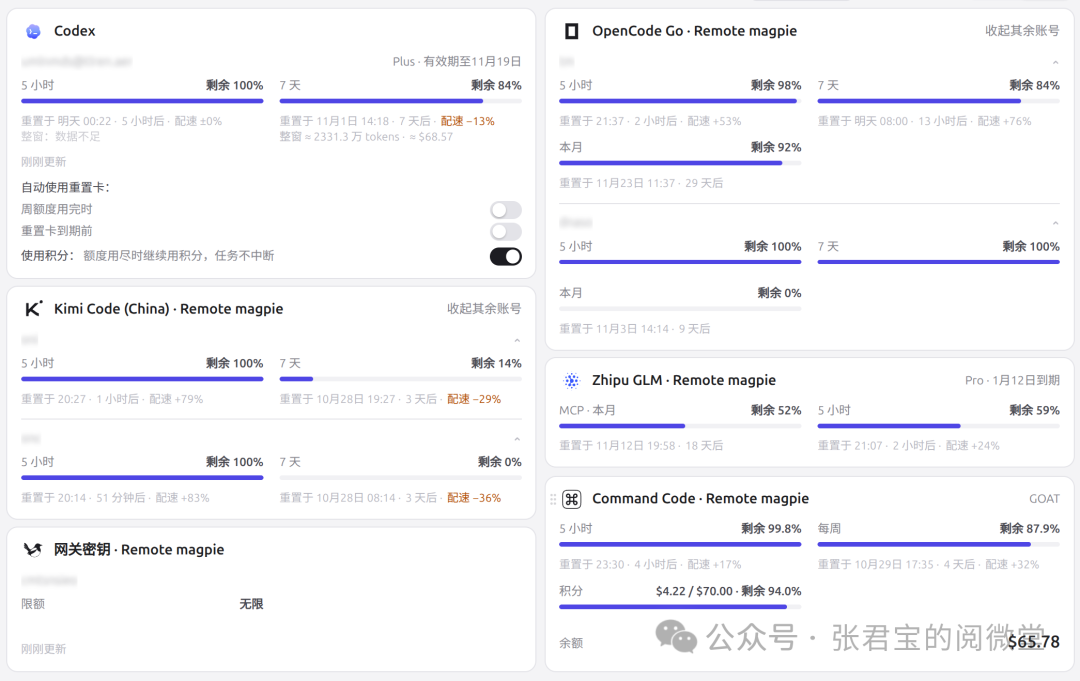Click 重置于 21:07 · 2 小时后 text
This screenshot has height=681, width=1080.
876,446
